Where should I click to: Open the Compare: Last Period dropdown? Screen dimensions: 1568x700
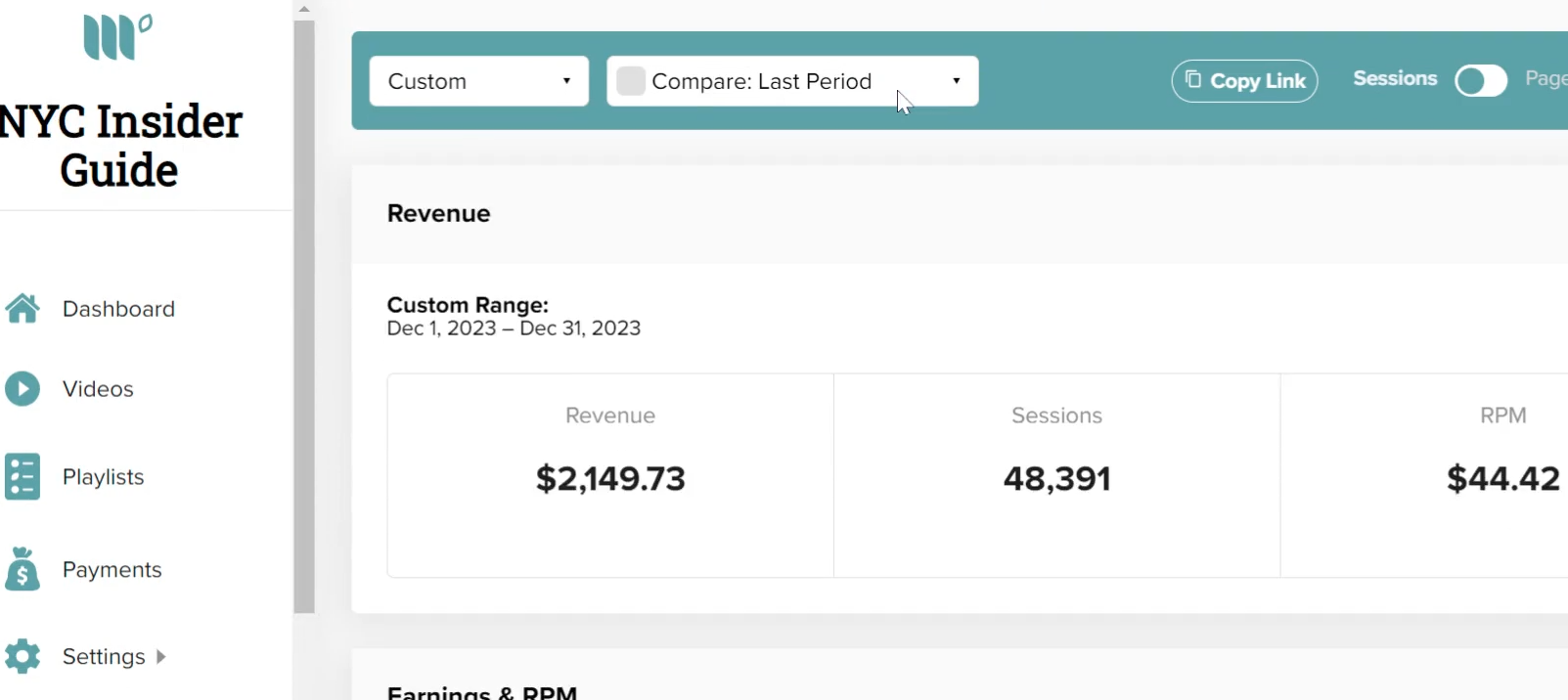tap(792, 81)
